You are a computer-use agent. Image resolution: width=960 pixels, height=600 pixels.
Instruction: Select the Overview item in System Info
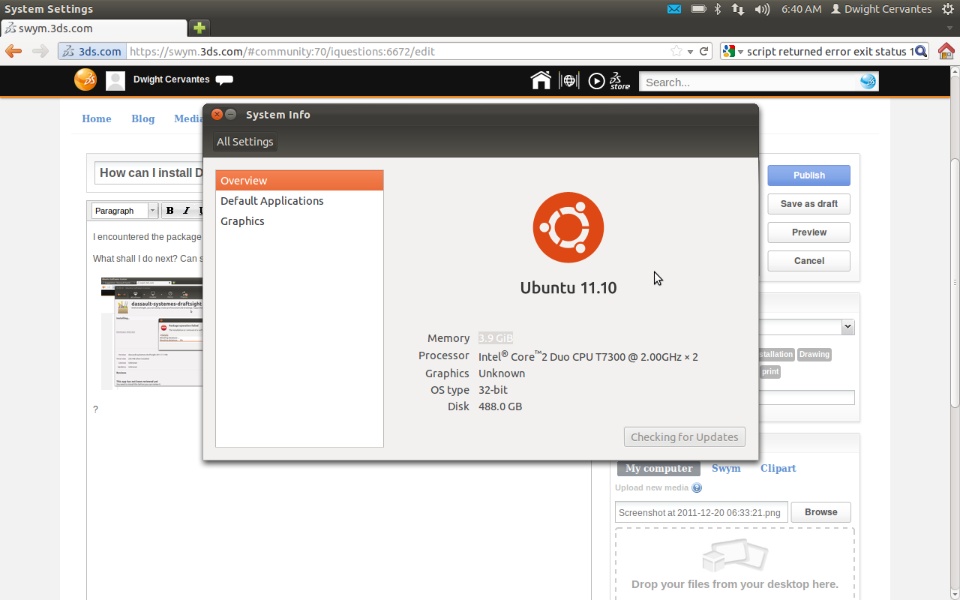click(x=299, y=181)
